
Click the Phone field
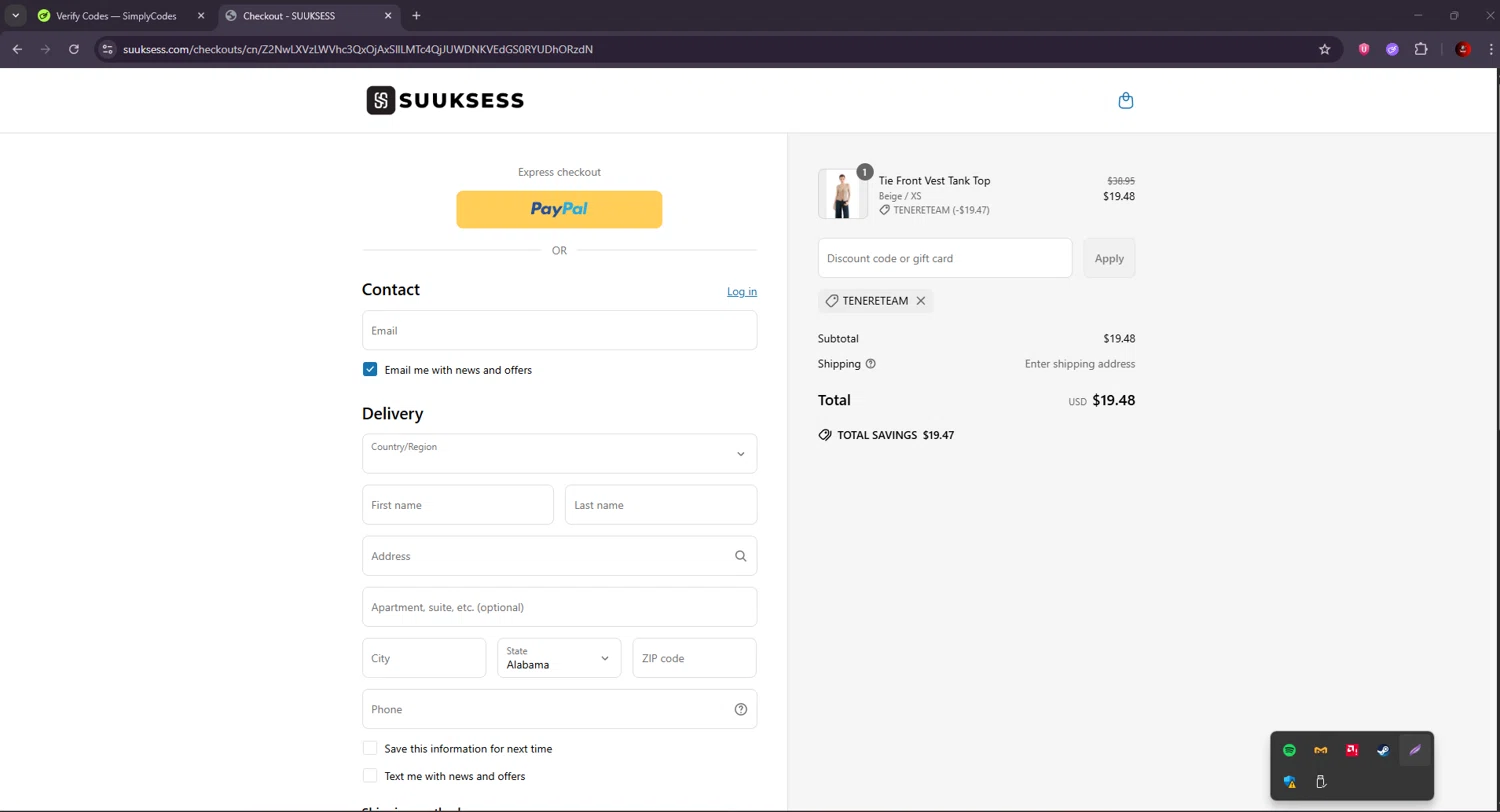[x=559, y=709]
